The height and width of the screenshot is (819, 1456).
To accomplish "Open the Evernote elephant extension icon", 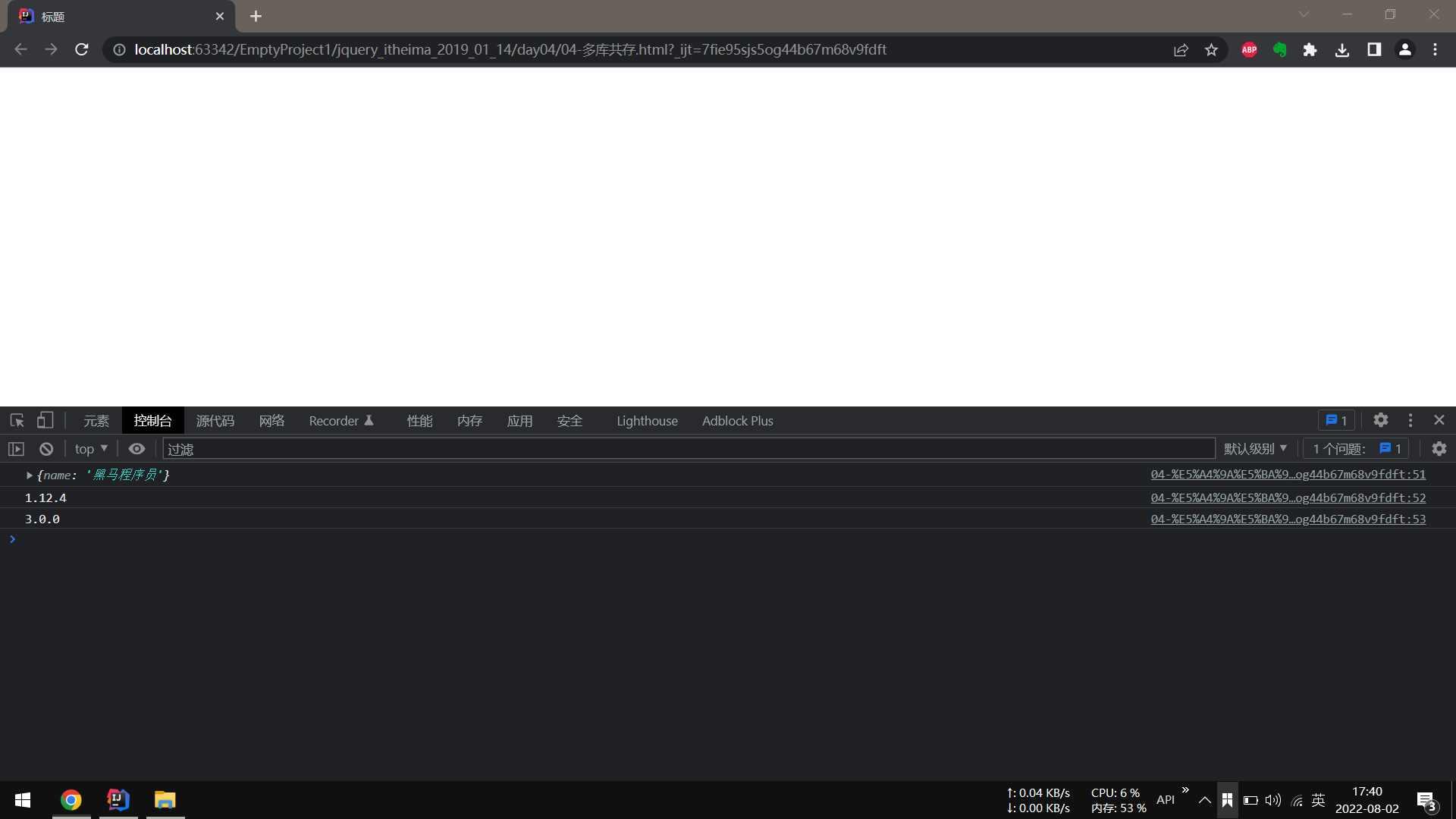I will click(1280, 50).
